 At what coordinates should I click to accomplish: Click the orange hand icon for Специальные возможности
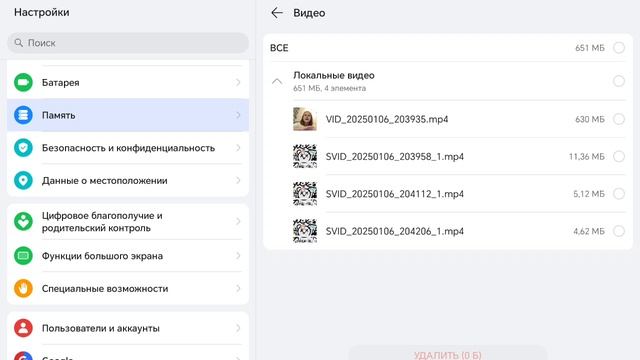[x=23, y=288]
